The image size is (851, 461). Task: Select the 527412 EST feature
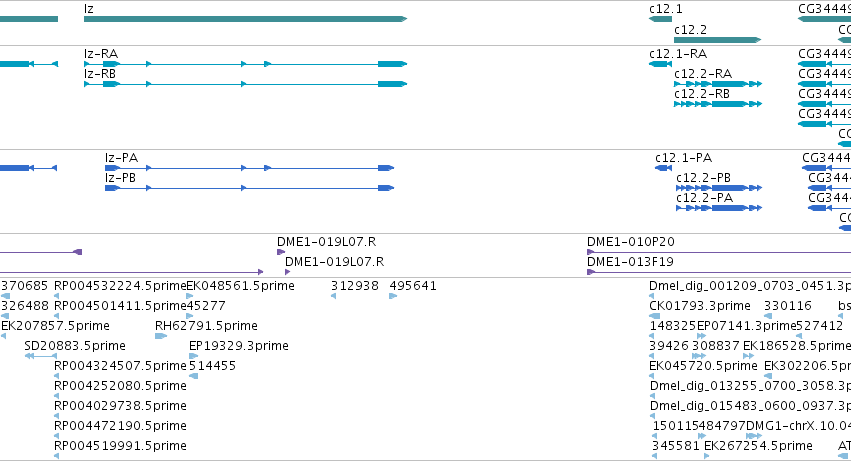pyautogui.click(x=798, y=336)
